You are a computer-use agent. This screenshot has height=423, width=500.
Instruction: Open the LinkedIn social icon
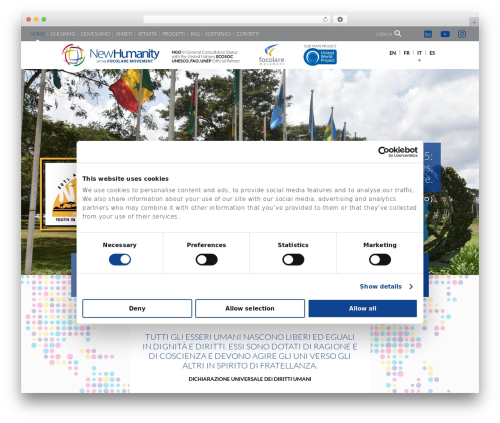click(x=428, y=34)
